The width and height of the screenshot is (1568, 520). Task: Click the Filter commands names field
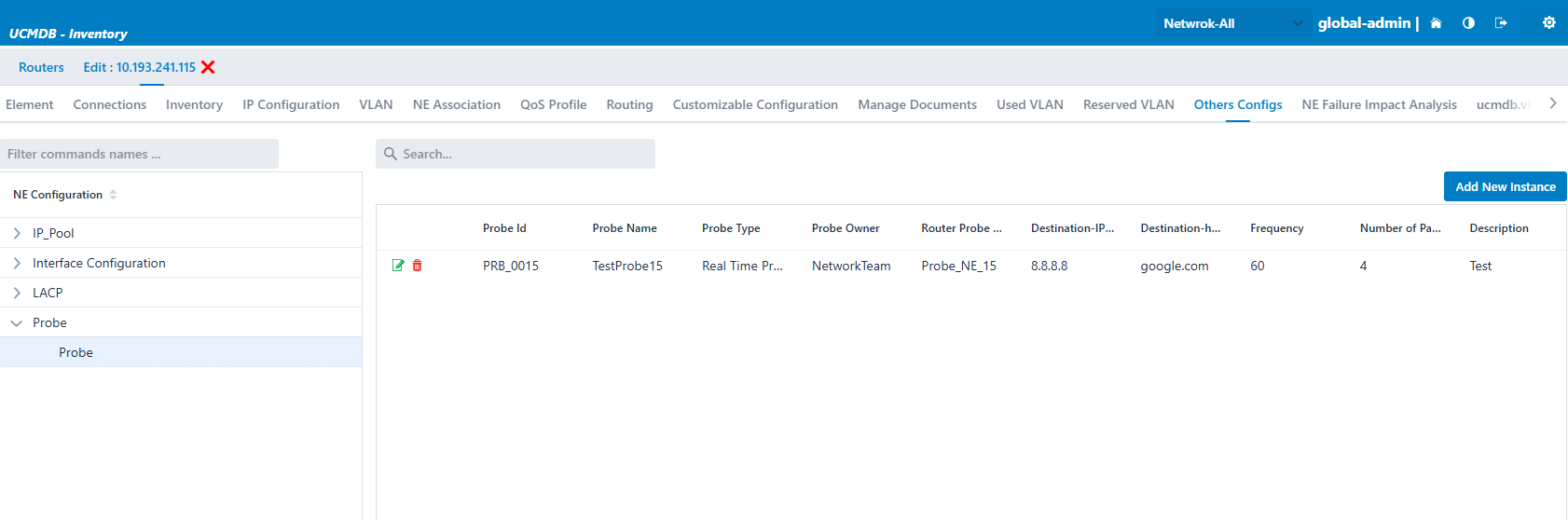coord(140,154)
